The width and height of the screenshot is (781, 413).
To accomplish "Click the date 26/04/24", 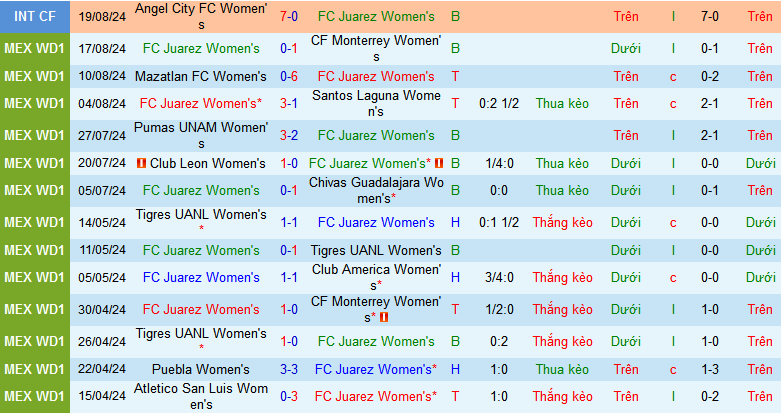I will 101,341.
